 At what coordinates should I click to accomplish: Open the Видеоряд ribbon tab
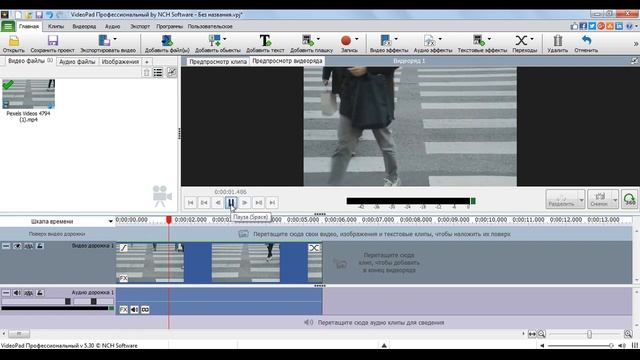click(x=84, y=27)
